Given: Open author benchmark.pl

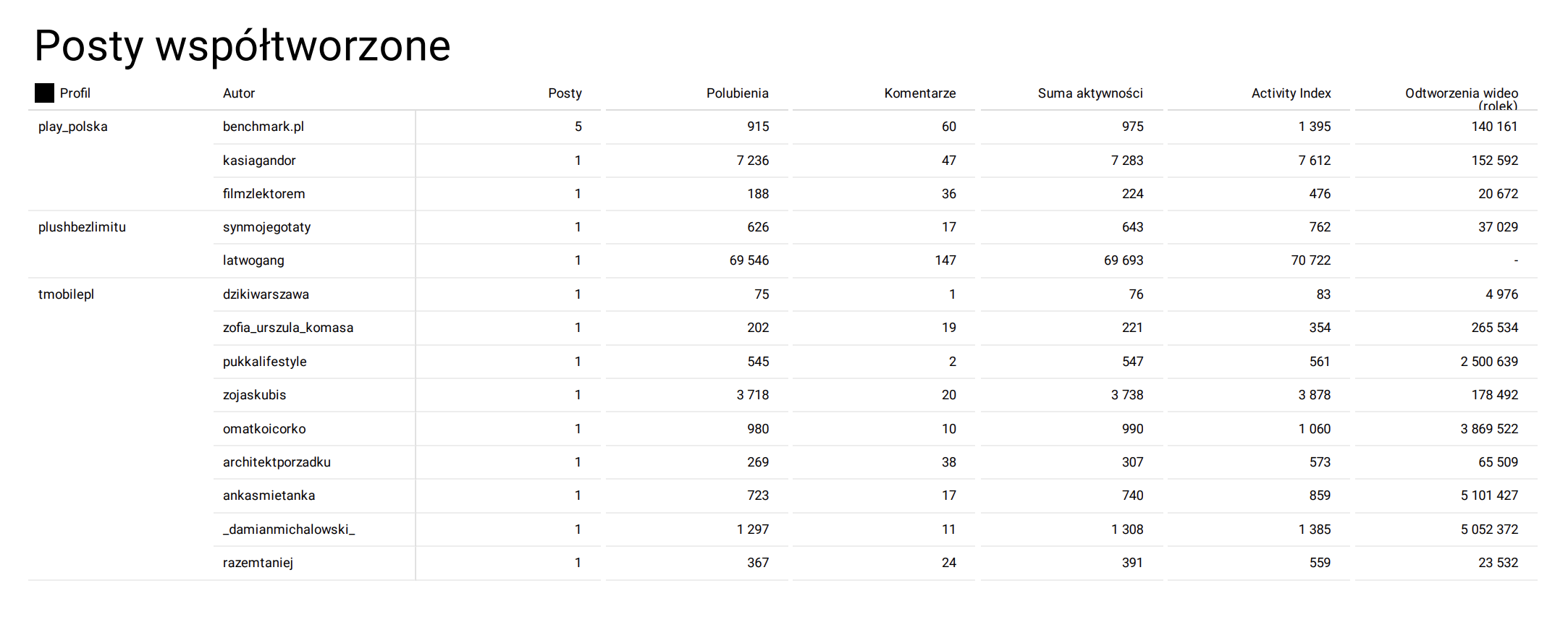Looking at the screenshot, I should pyautogui.click(x=264, y=127).
